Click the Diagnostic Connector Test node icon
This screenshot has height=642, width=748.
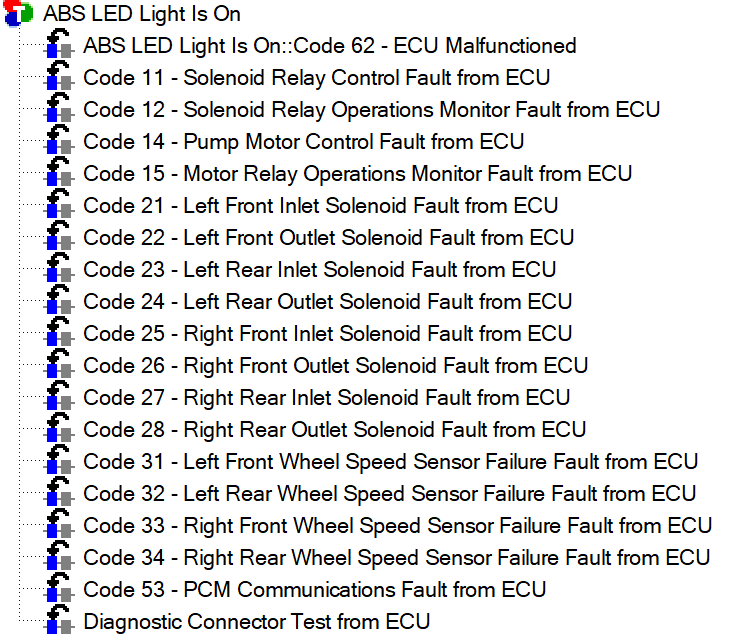click(x=59, y=619)
